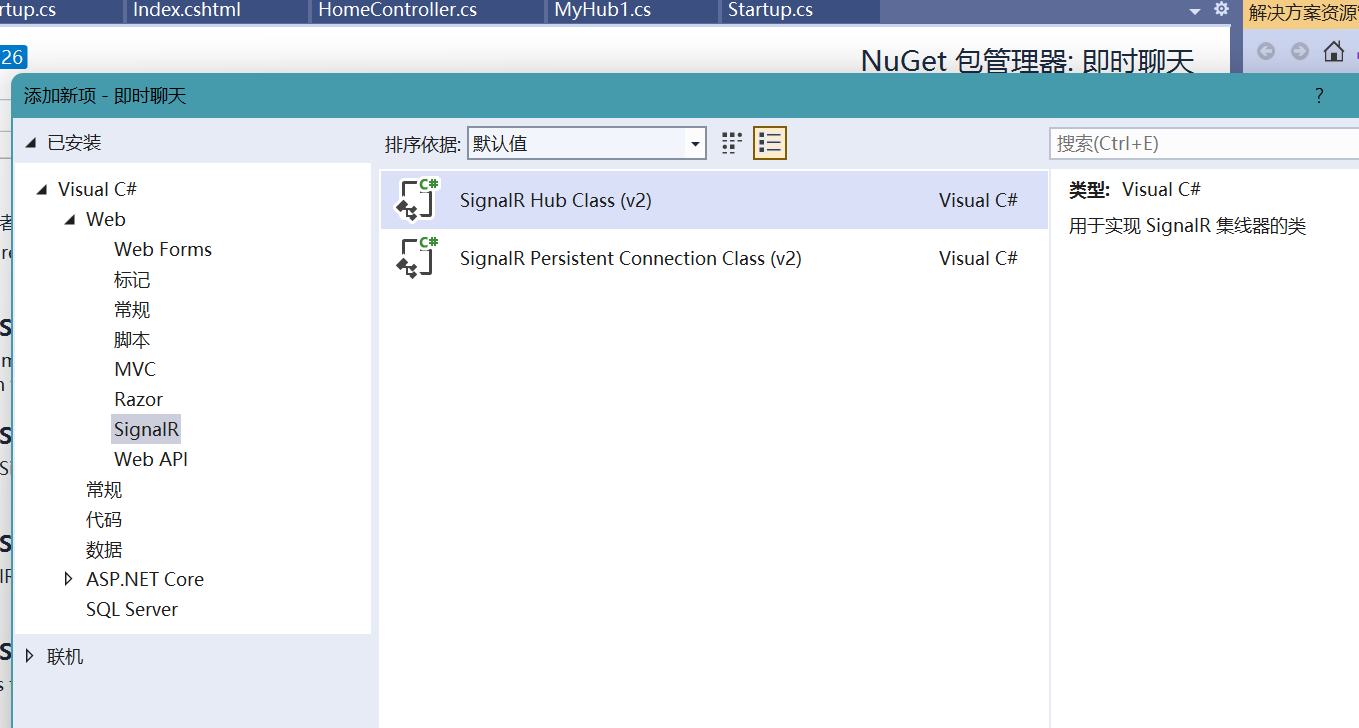Viewport: 1359px width, 728px height.
Task: Select SignalR category
Action: coord(146,429)
